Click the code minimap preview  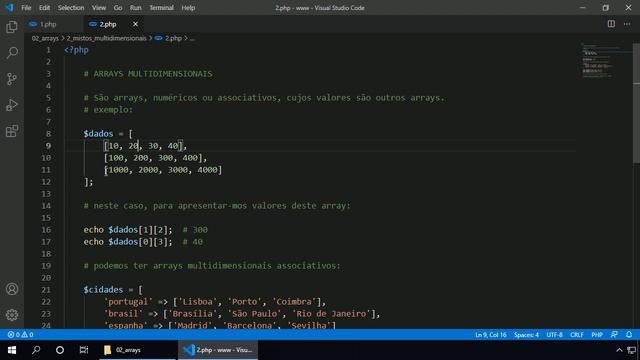606,61
